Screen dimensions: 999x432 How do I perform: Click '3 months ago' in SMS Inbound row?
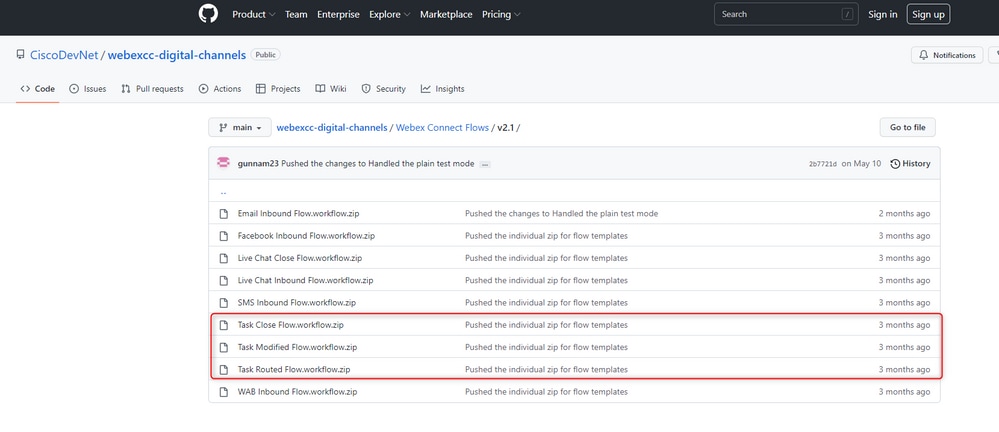click(x=904, y=303)
